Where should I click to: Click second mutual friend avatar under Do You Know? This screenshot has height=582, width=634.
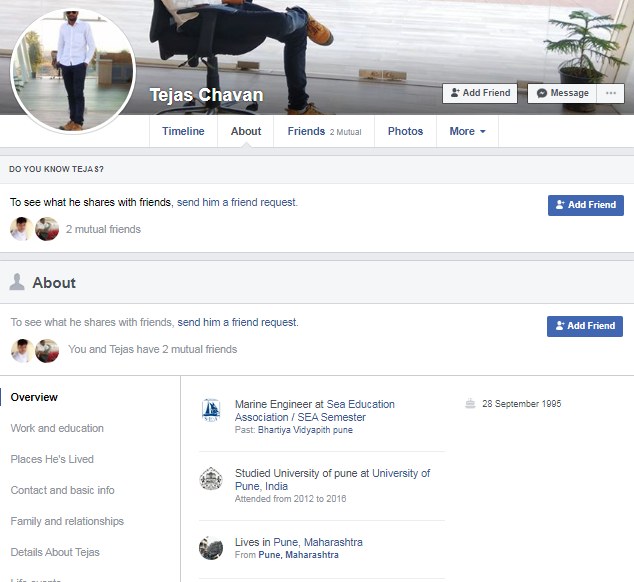47,229
